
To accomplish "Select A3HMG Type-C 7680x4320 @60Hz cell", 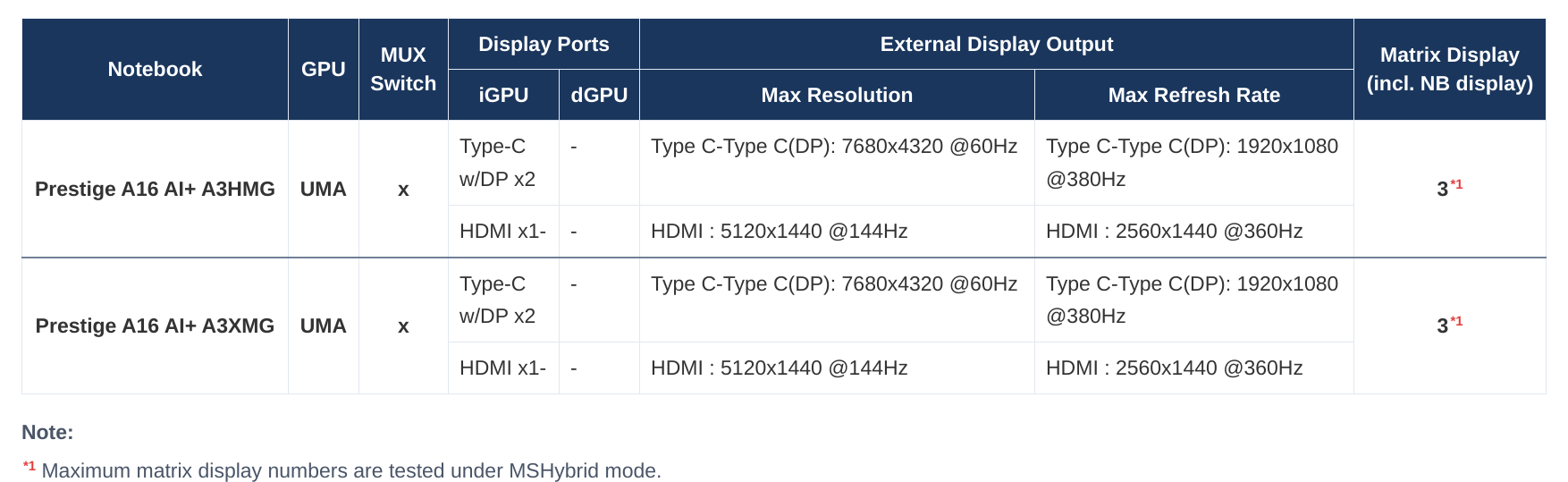I will [x=837, y=163].
